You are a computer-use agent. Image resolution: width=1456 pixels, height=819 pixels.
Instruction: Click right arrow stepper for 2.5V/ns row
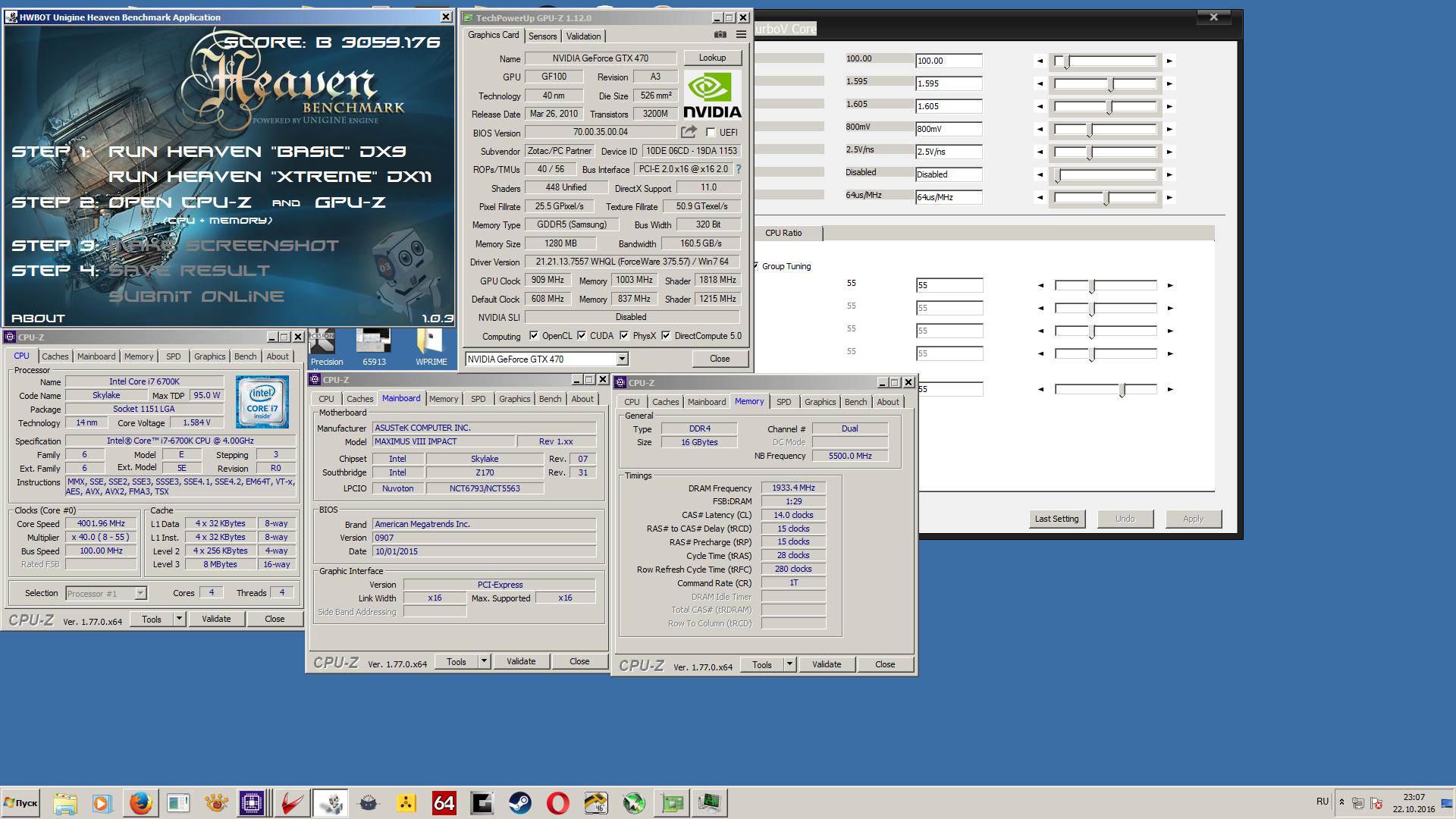click(x=1169, y=152)
